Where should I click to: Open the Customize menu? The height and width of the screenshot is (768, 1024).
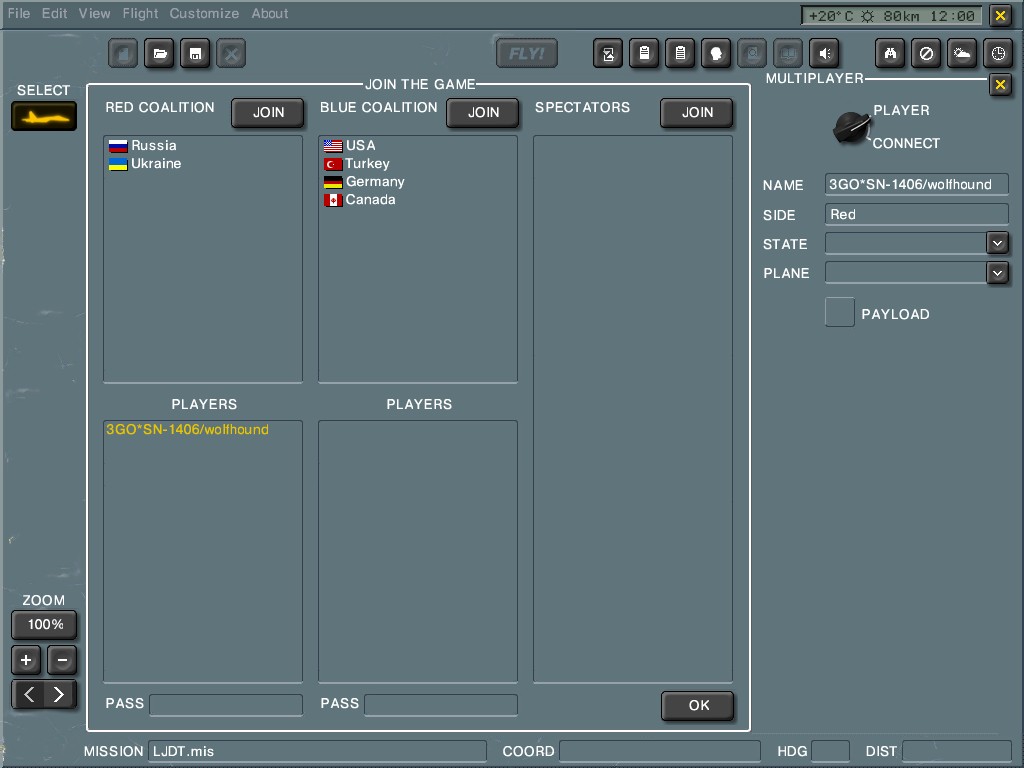tap(204, 13)
